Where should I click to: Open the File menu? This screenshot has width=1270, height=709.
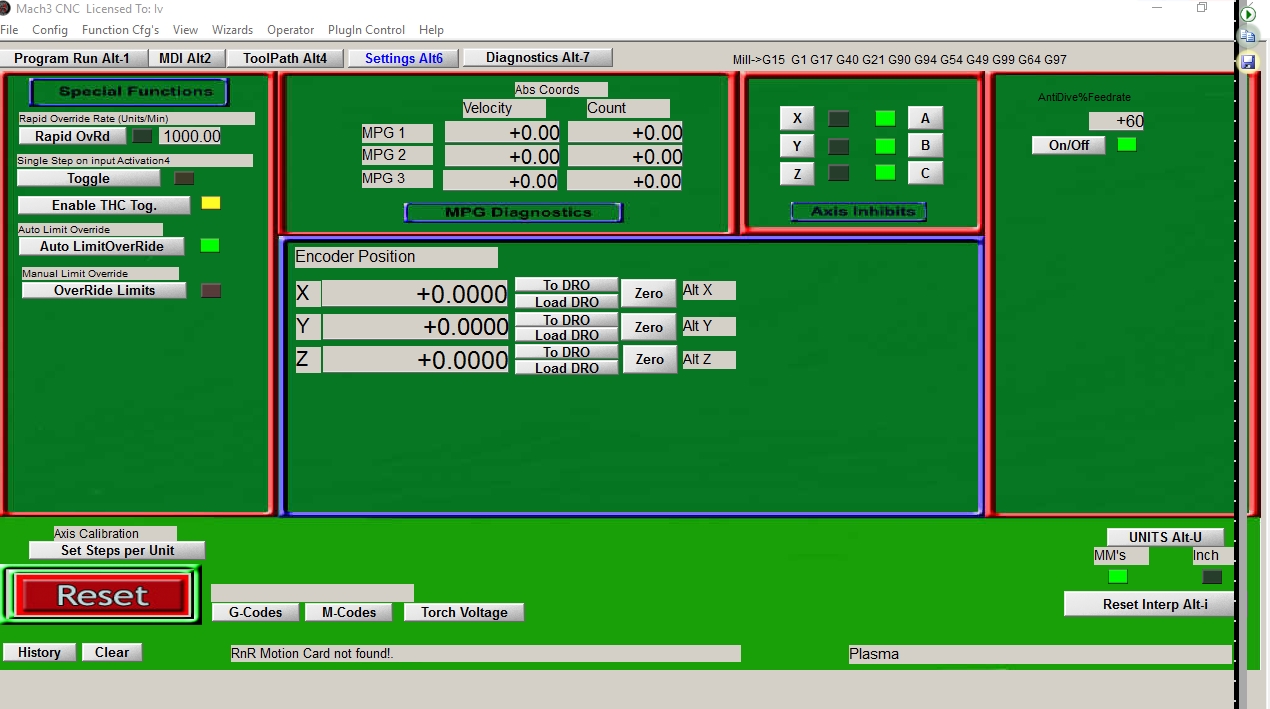(9, 30)
